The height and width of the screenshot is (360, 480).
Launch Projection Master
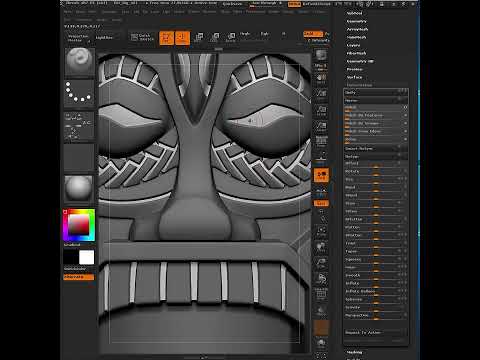tap(78, 38)
